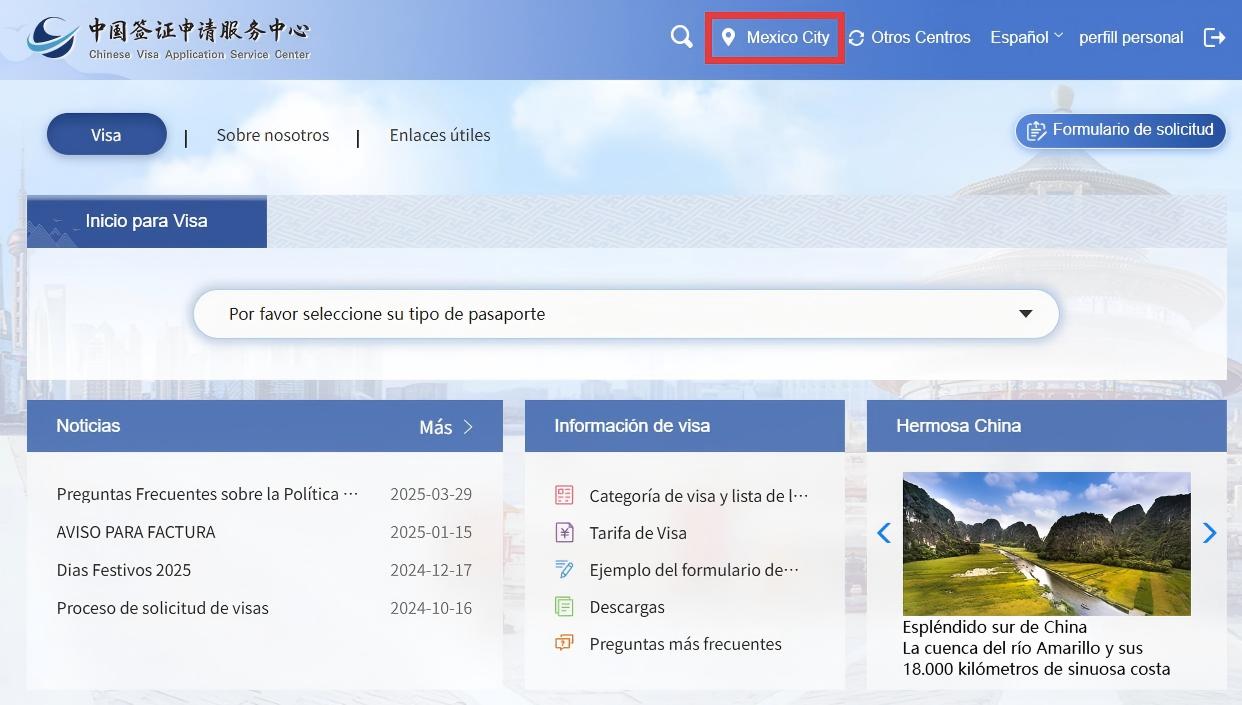
Task: Click the Mexico City location pin
Action: coord(729,37)
